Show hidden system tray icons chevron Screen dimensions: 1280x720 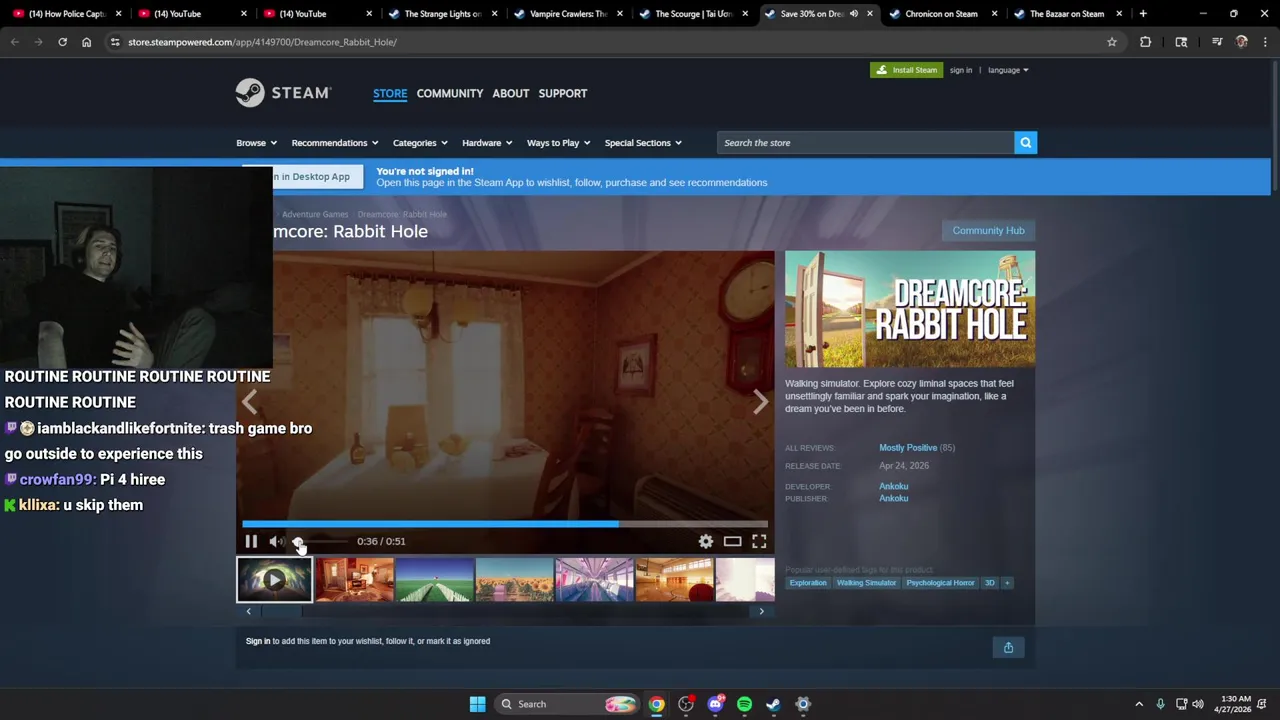pos(1138,704)
